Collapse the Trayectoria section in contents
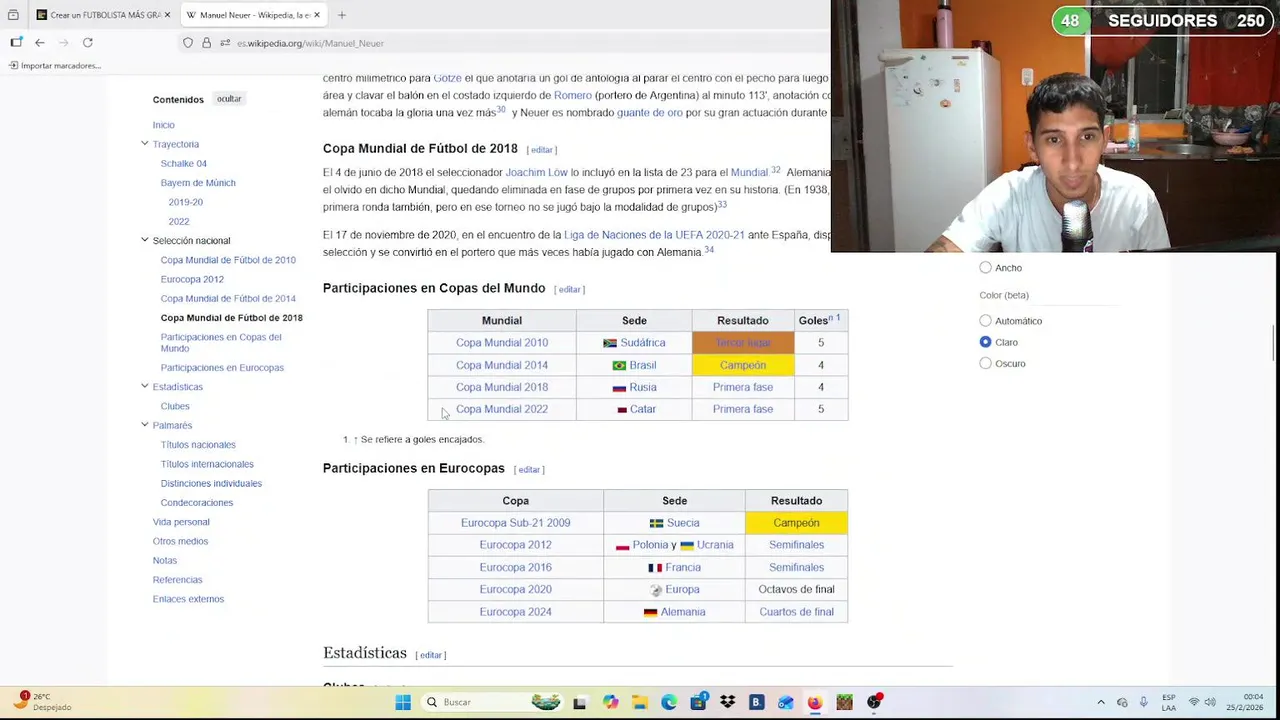The height and width of the screenshot is (720, 1280). click(145, 144)
